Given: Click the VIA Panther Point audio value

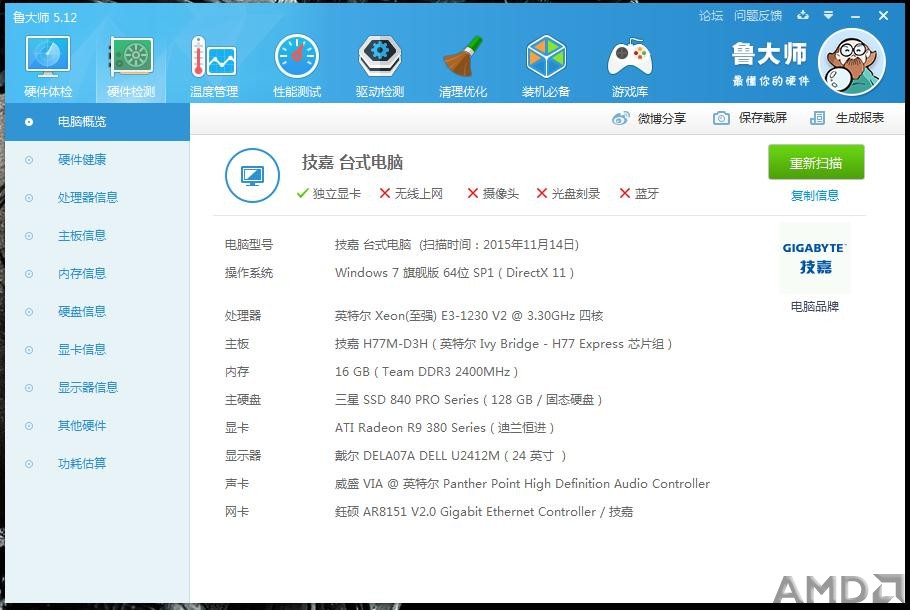Looking at the screenshot, I should (x=522, y=484).
